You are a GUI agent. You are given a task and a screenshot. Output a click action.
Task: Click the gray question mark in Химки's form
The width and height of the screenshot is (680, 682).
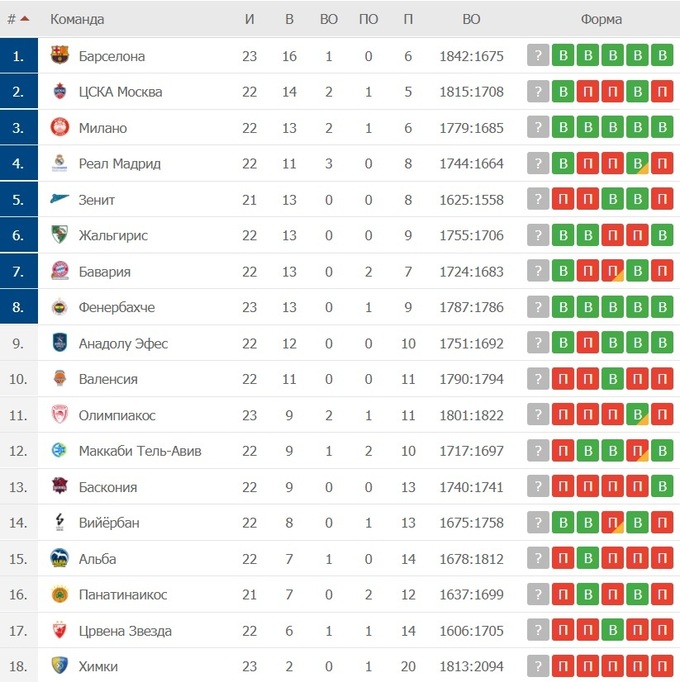coord(538,666)
